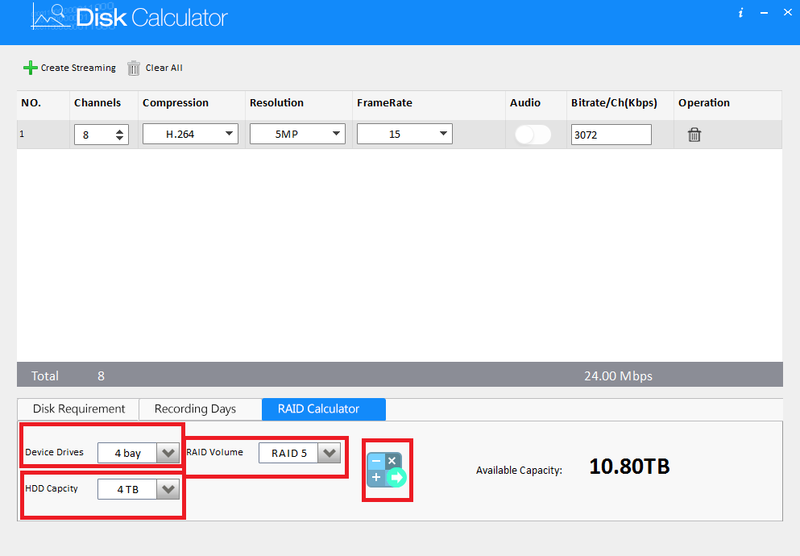Screen dimensions: 800x556
Task: Expand the FrameRate 15 dropdown
Action: 405,134
